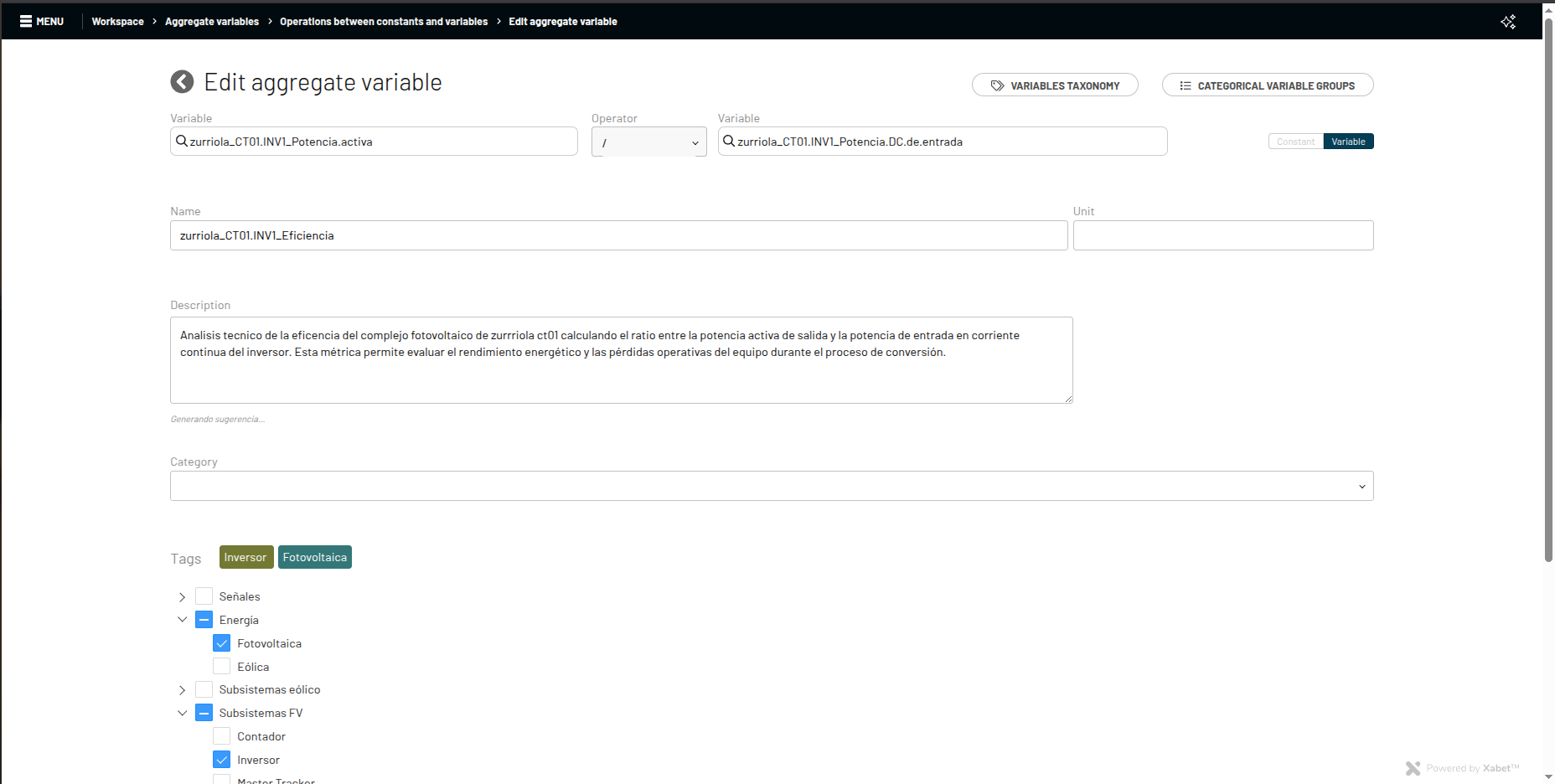Uncheck the Inversor checkbox in tree

[221, 760]
